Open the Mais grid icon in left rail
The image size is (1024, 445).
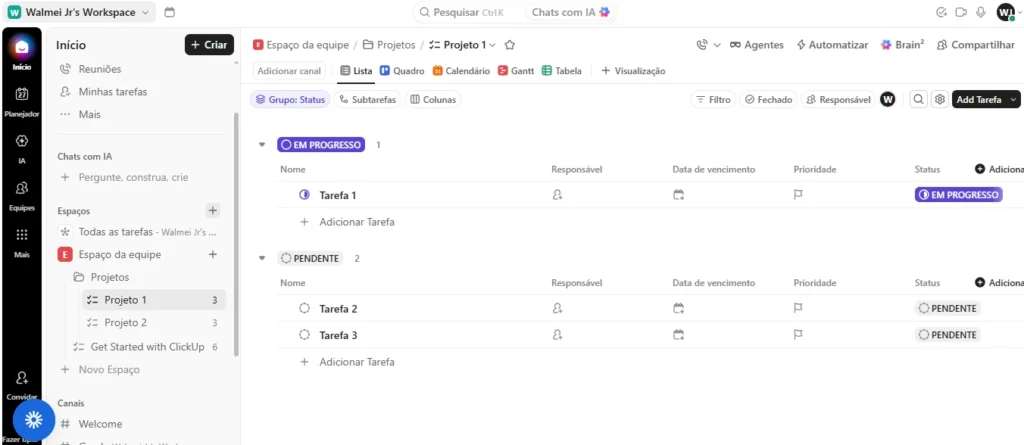[x=22, y=235]
